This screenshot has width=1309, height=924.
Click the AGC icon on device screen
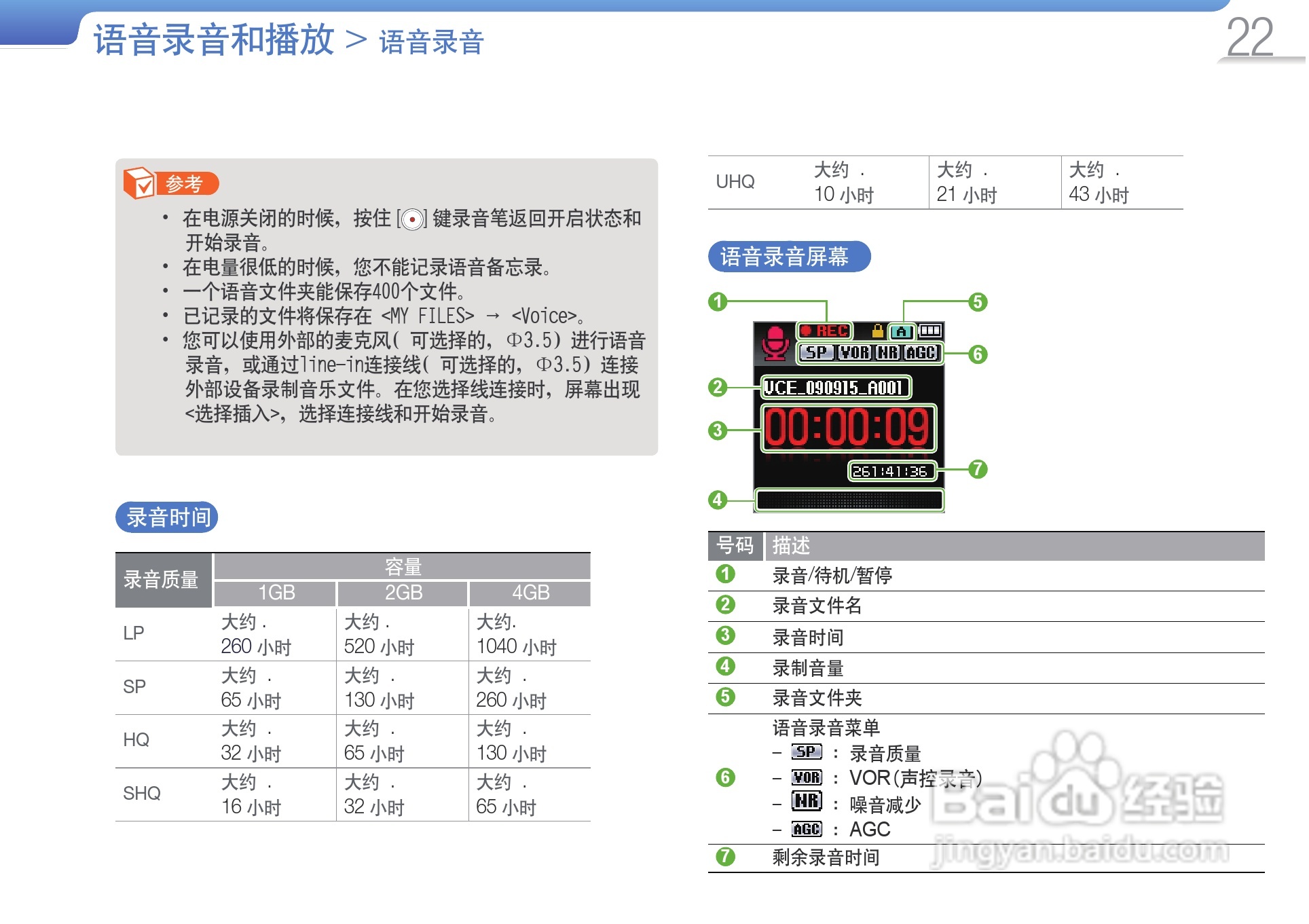(921, 353)
